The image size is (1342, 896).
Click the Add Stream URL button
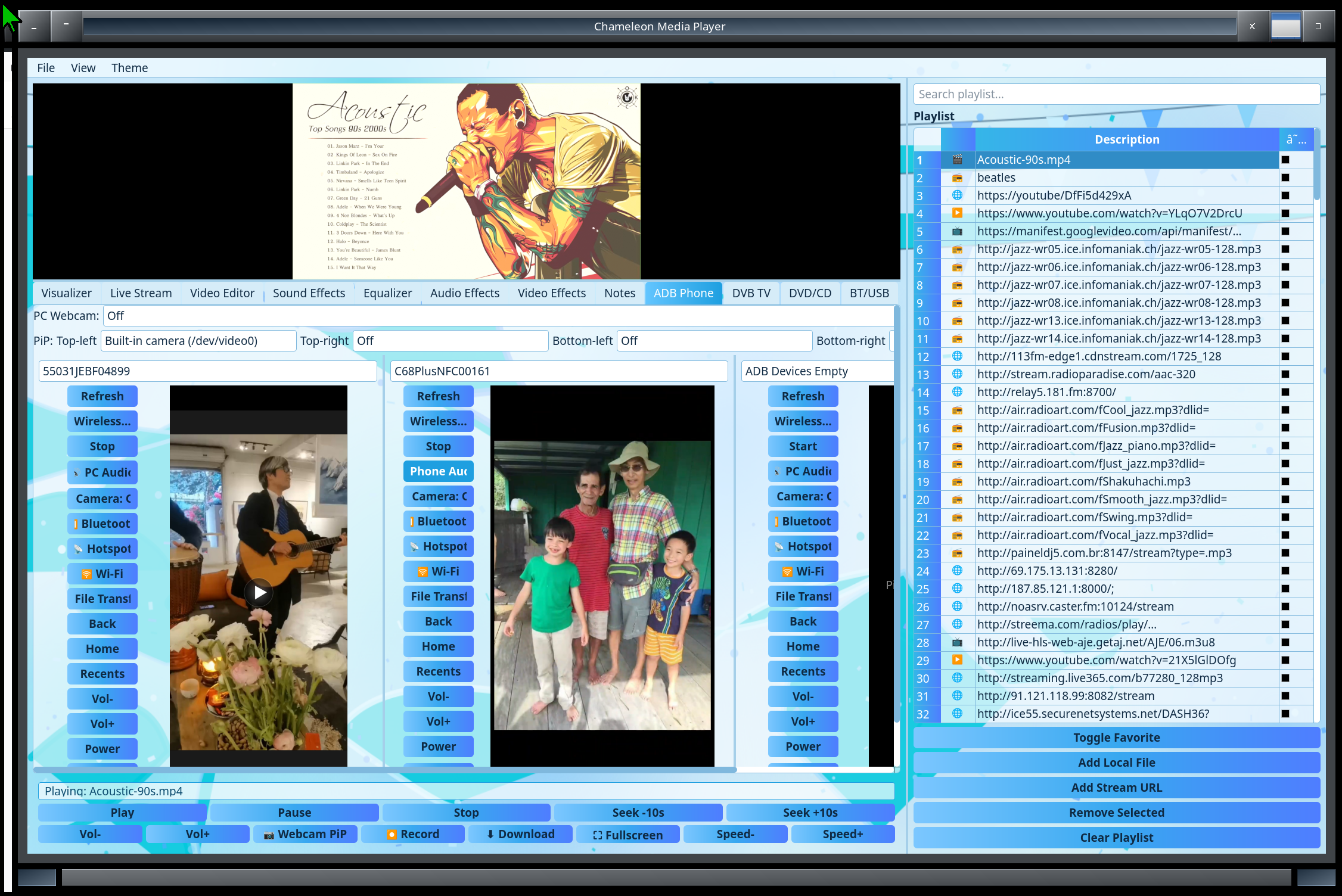pyautogui.click(x=1117, y=788)
